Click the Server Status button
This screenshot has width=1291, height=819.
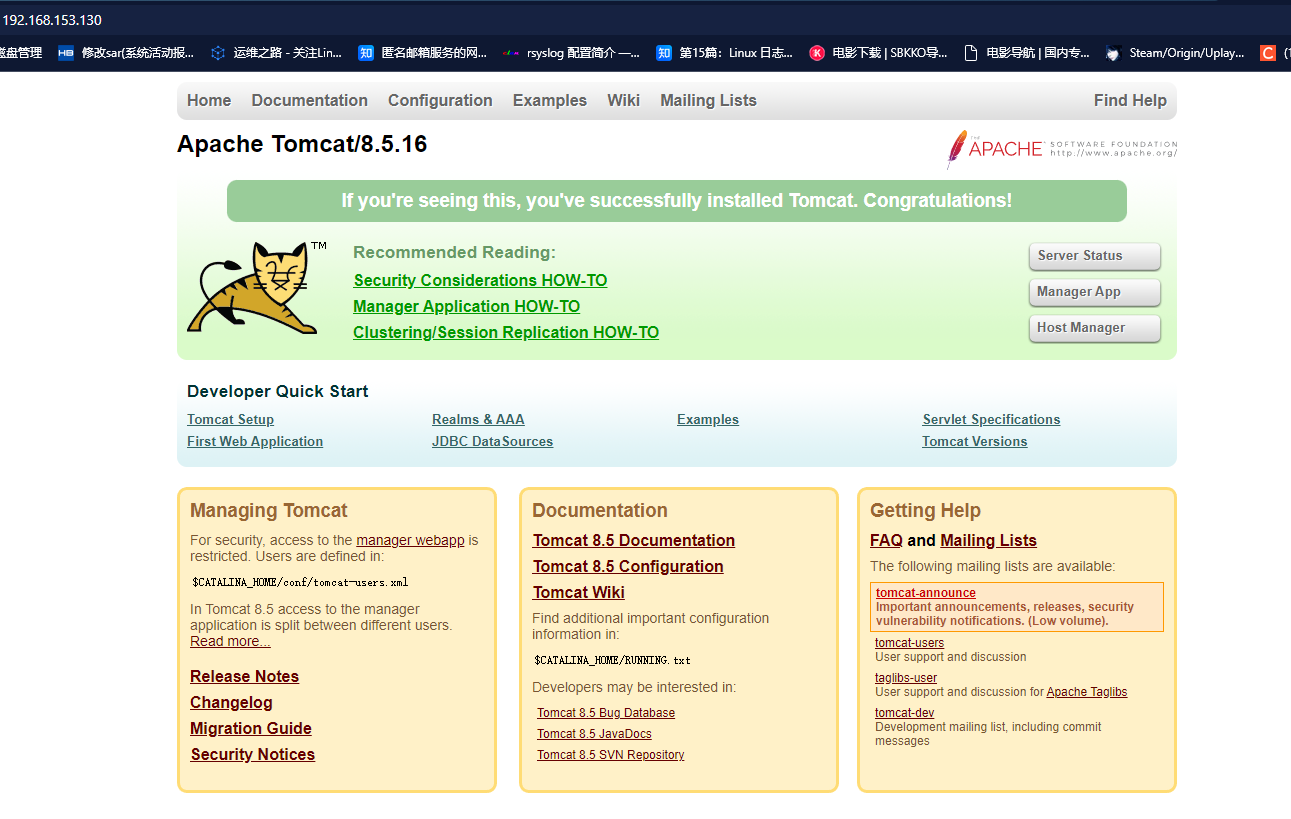coord(1095,256)
